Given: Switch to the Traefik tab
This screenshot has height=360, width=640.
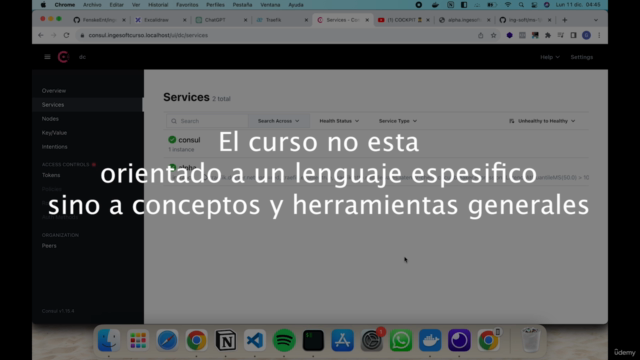Looking at the screenshot, I should [282, 20].
